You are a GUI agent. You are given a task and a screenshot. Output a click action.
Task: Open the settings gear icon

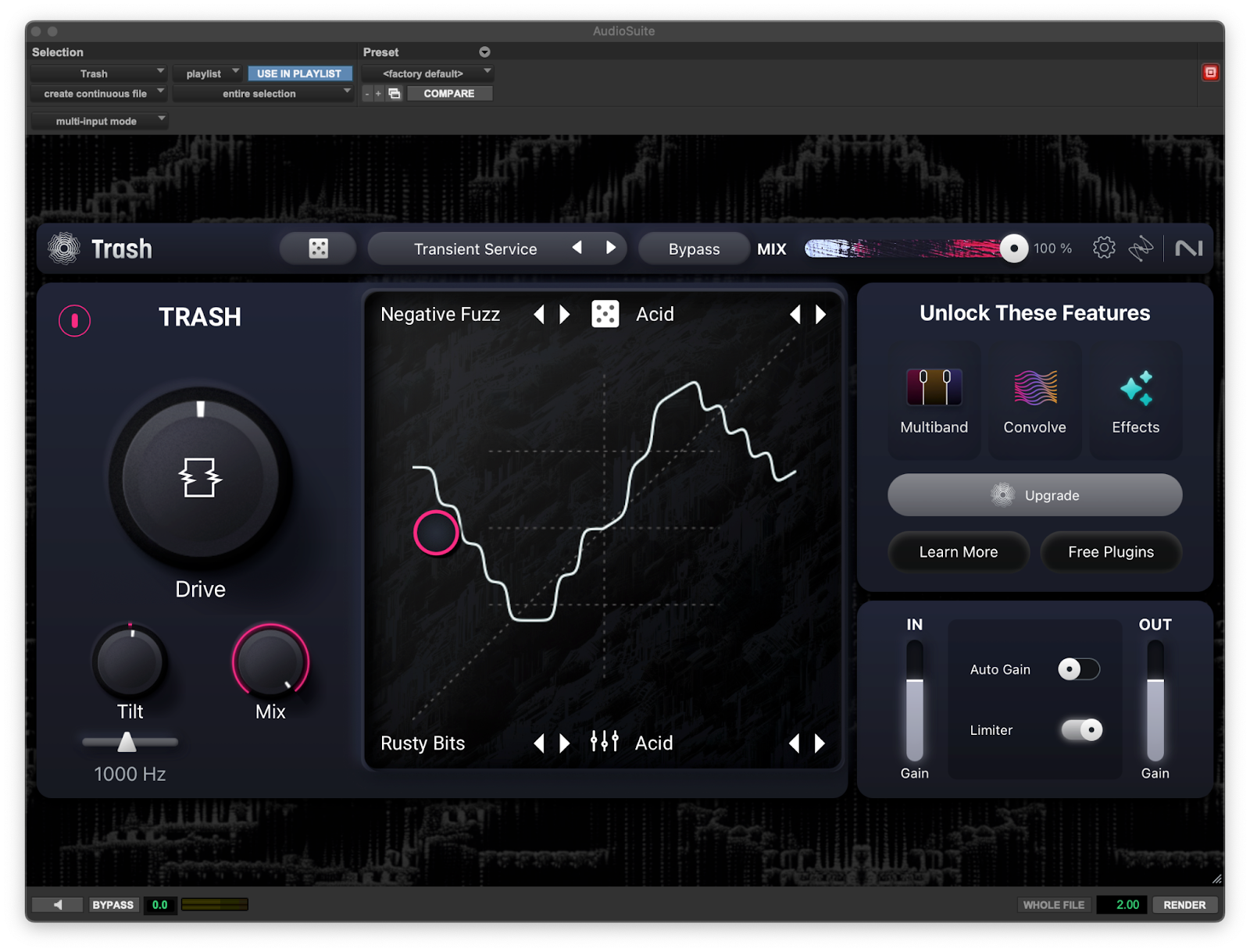(1103, 248)
